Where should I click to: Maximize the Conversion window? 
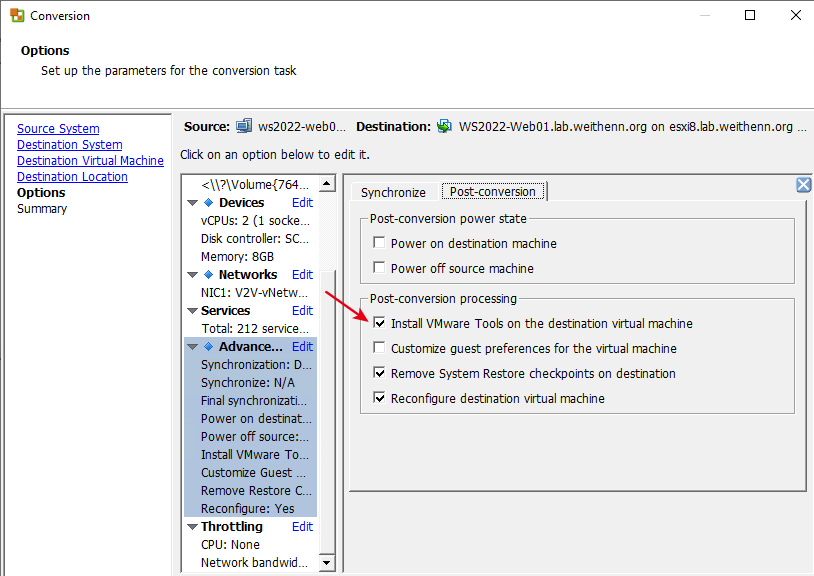pos(750,15)
